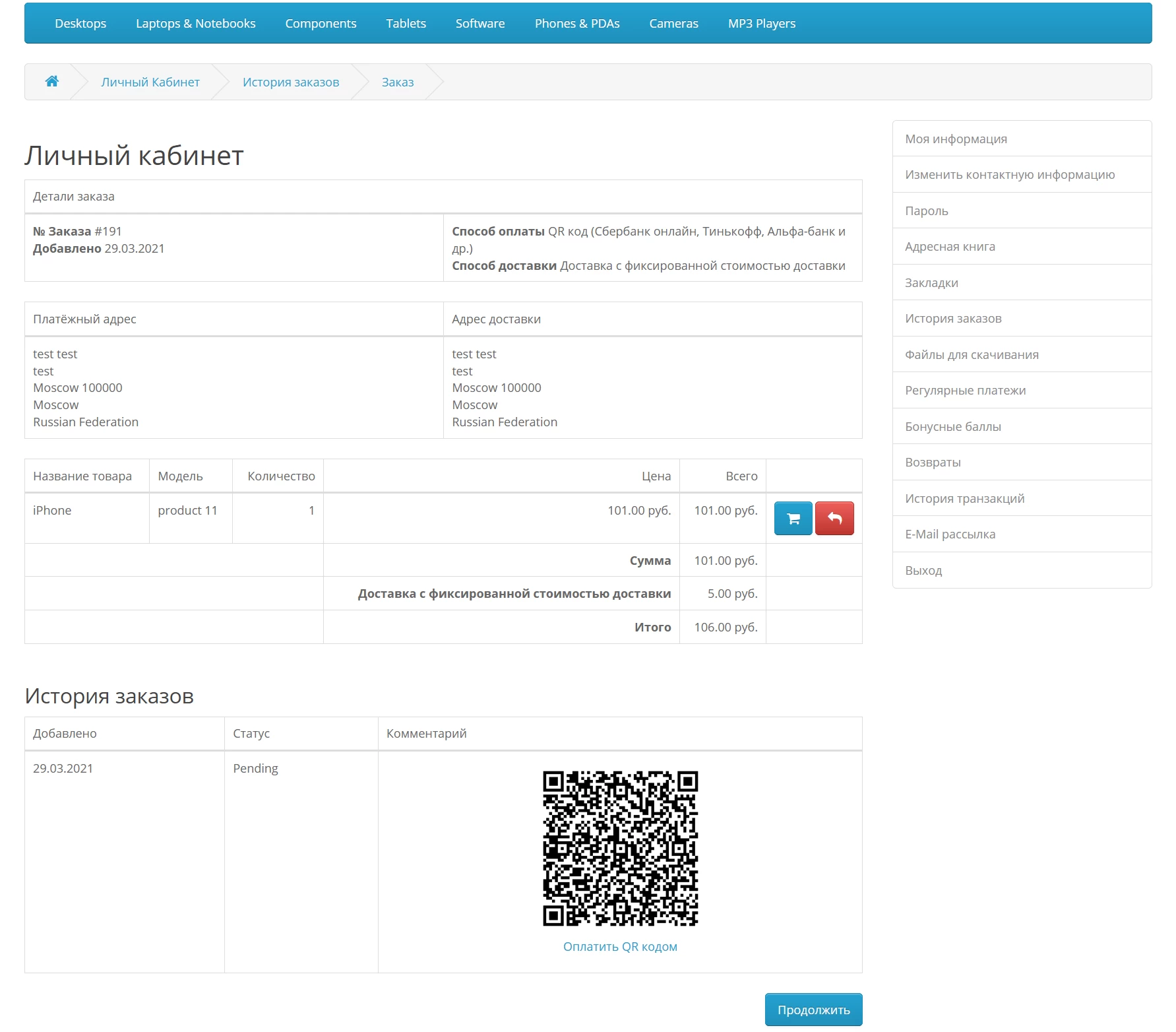Click the Сумма subtotal label
The height and width of the screenshot is (1032, 1176).
(650, 561)
